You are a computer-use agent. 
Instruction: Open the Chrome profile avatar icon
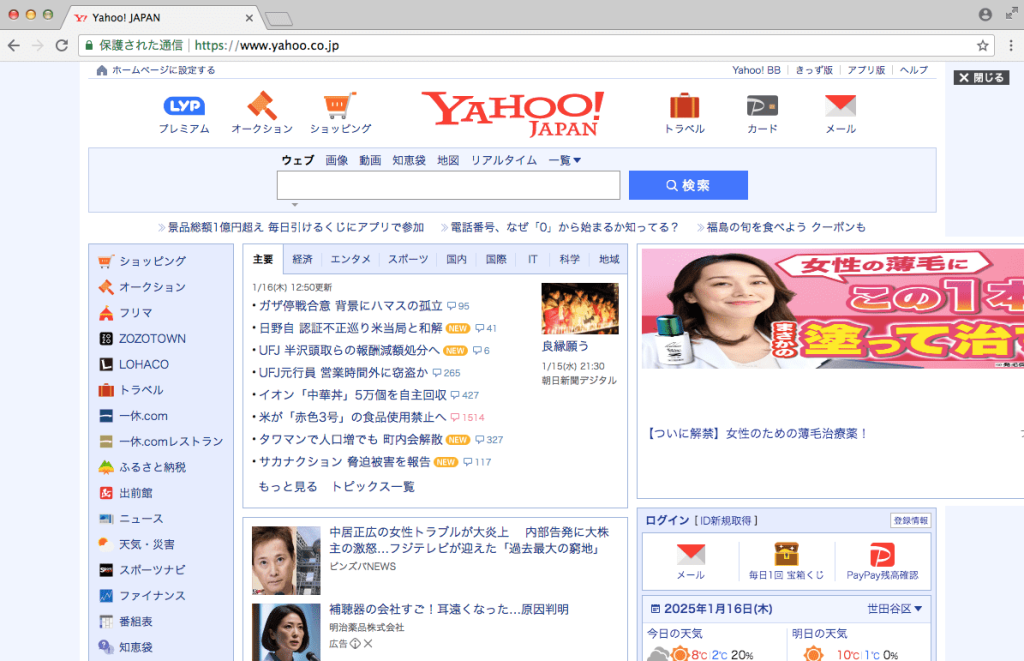click(x=985, y=14)
